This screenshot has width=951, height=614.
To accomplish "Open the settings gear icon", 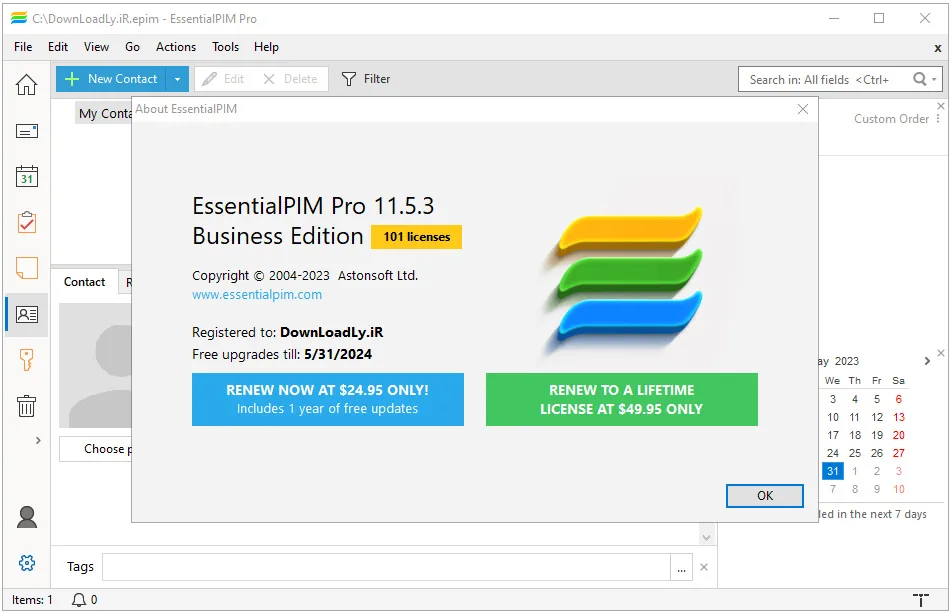I will point(27,563).
